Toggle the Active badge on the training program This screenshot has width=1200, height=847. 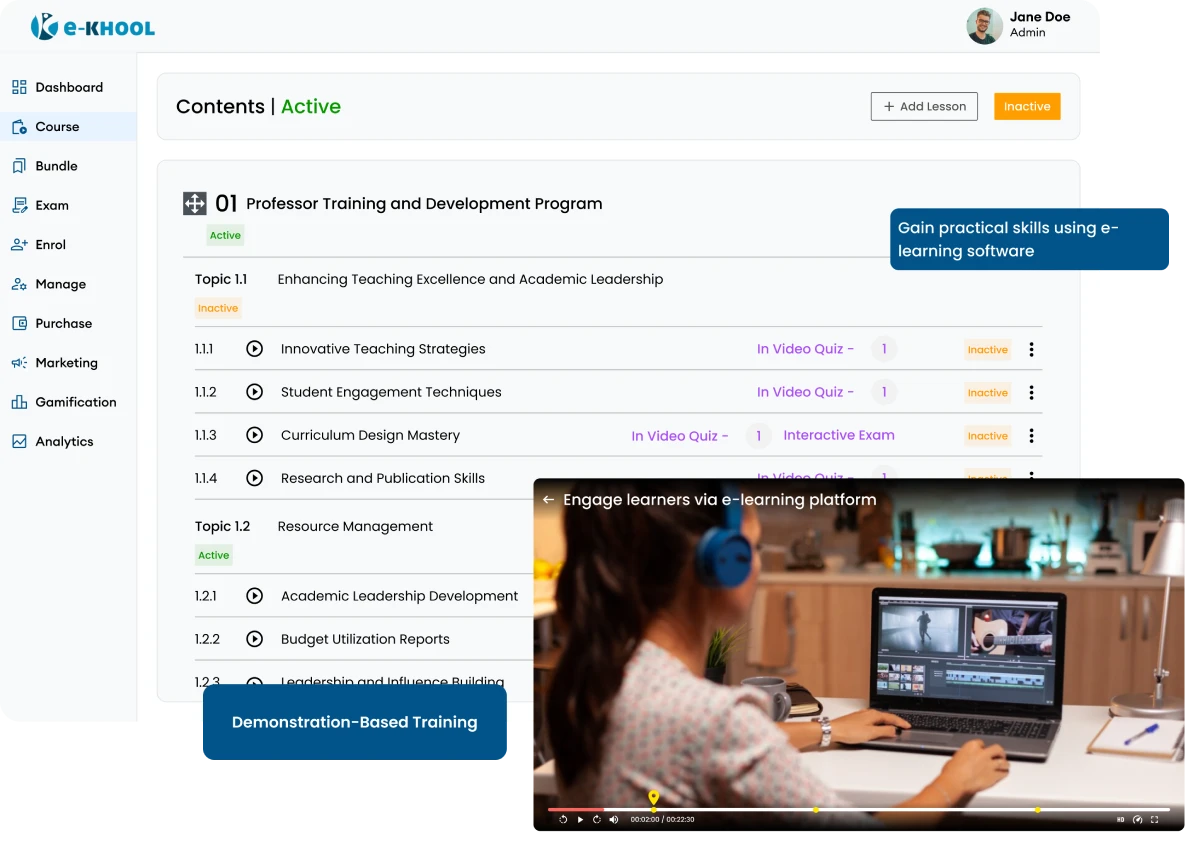pyautogui.click(x=225, y=234)
